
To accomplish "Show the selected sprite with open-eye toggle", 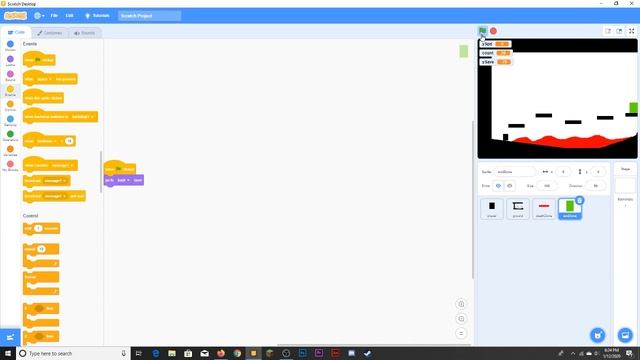I will pos(498,186).
